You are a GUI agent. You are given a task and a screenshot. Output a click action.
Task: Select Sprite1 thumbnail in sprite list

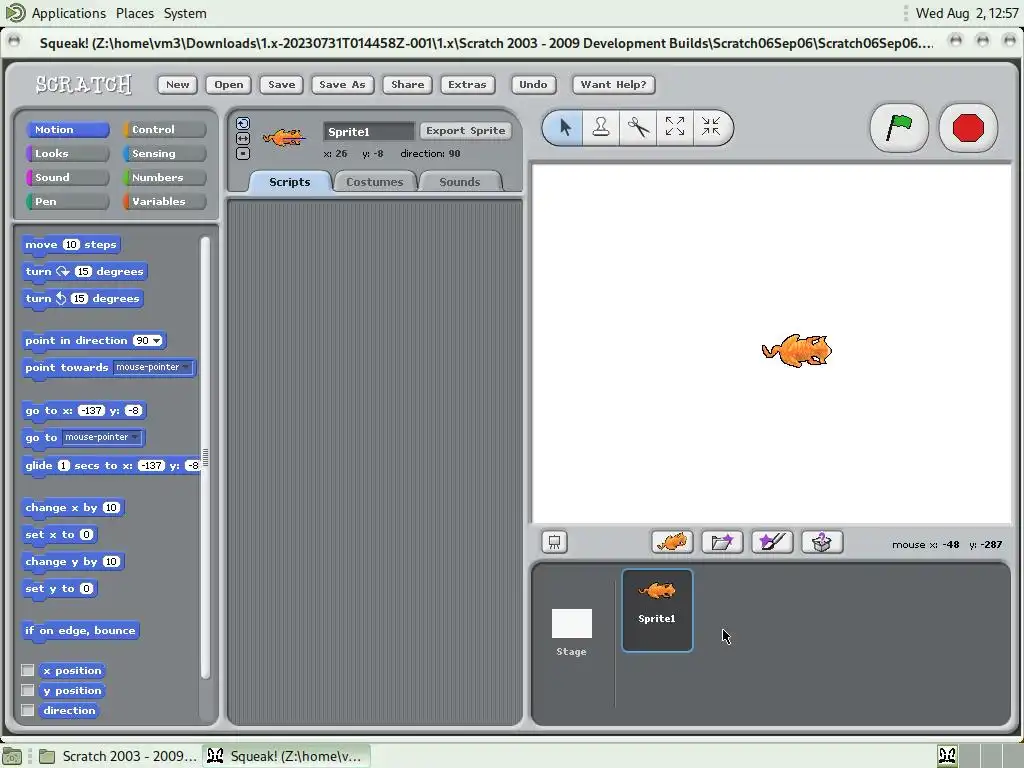pos(657,610)
